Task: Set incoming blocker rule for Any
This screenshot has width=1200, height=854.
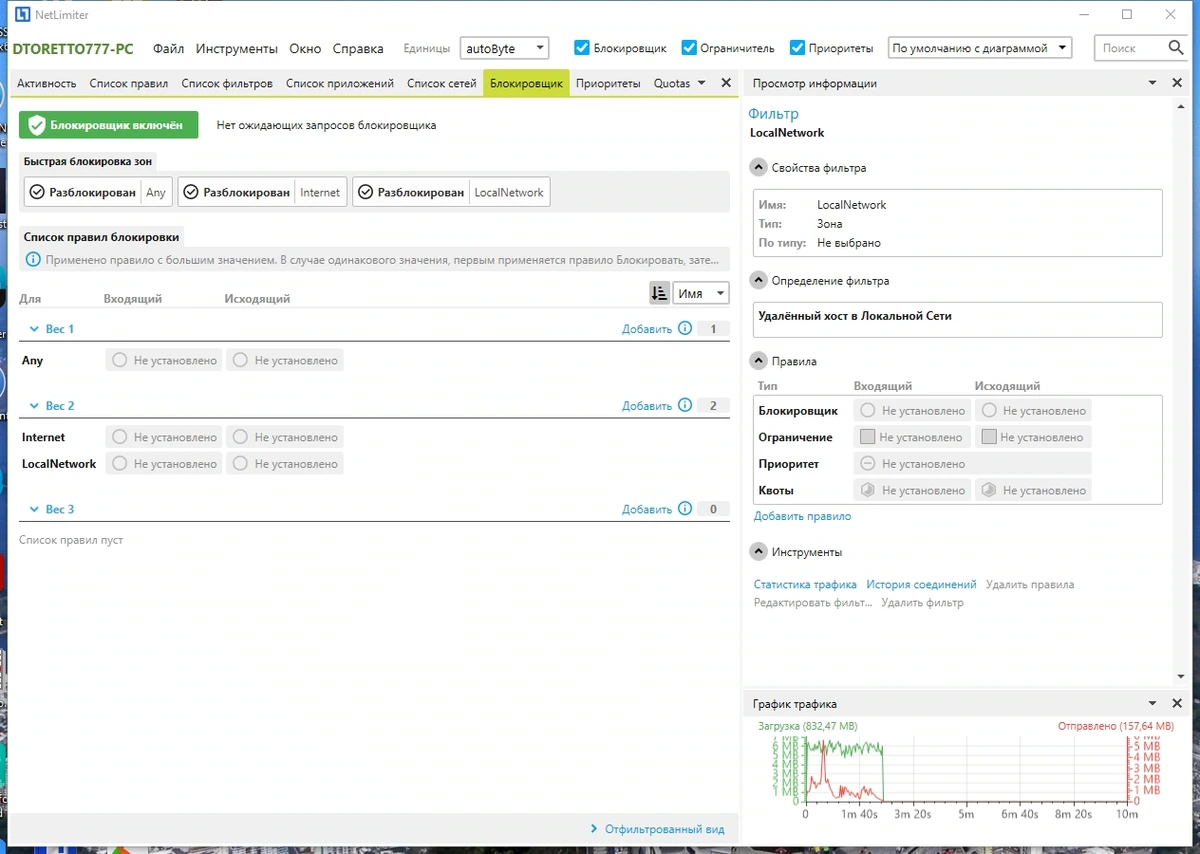Action: point(163,360)
